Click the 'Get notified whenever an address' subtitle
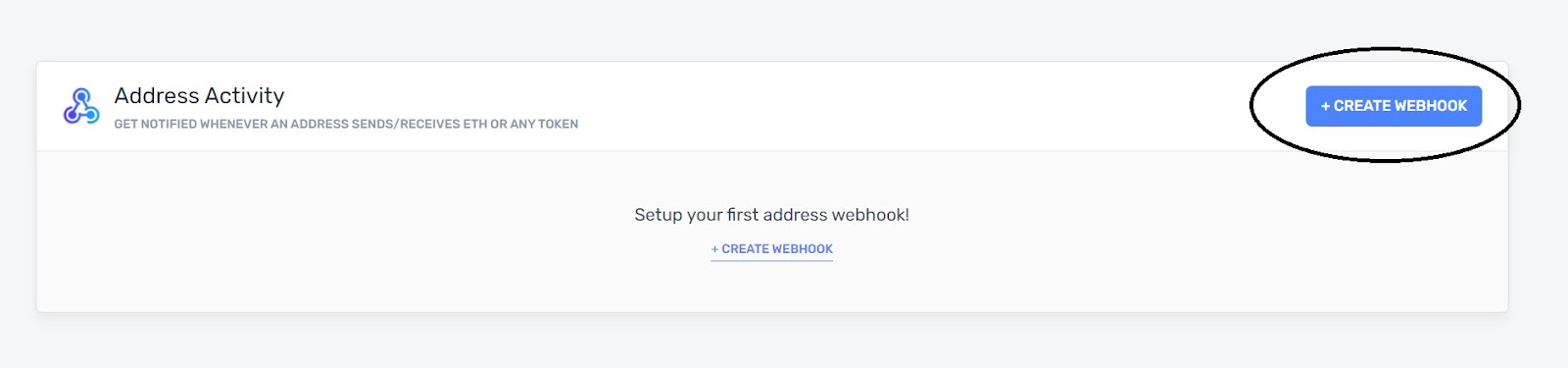This screenshot has width=1568, height=368. (x=346, y=125)
